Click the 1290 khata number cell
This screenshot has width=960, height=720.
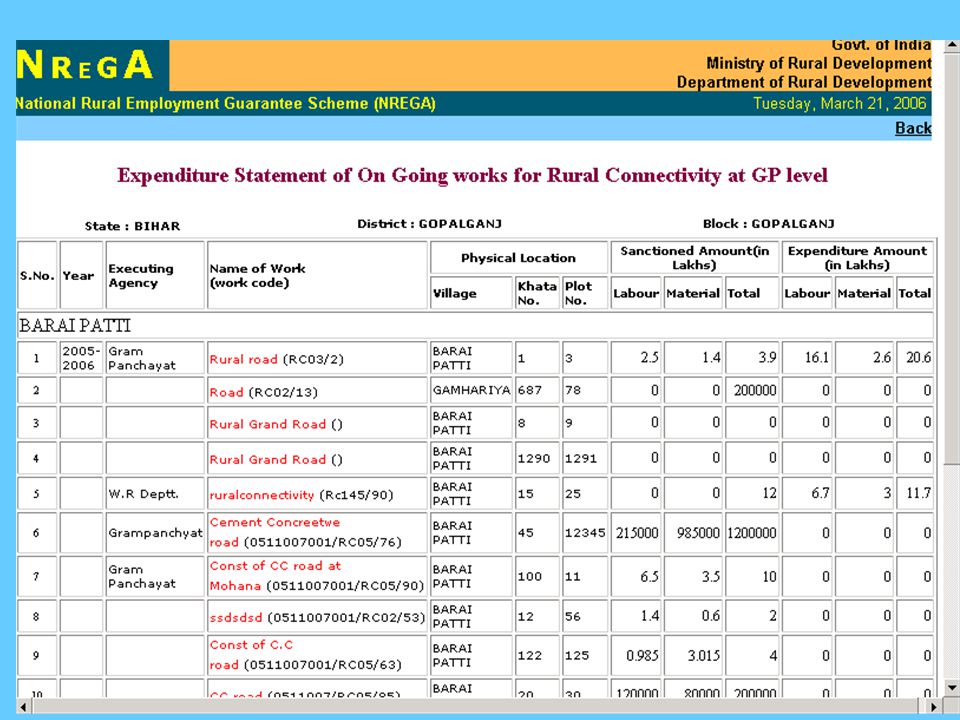(x=537, y=459)
